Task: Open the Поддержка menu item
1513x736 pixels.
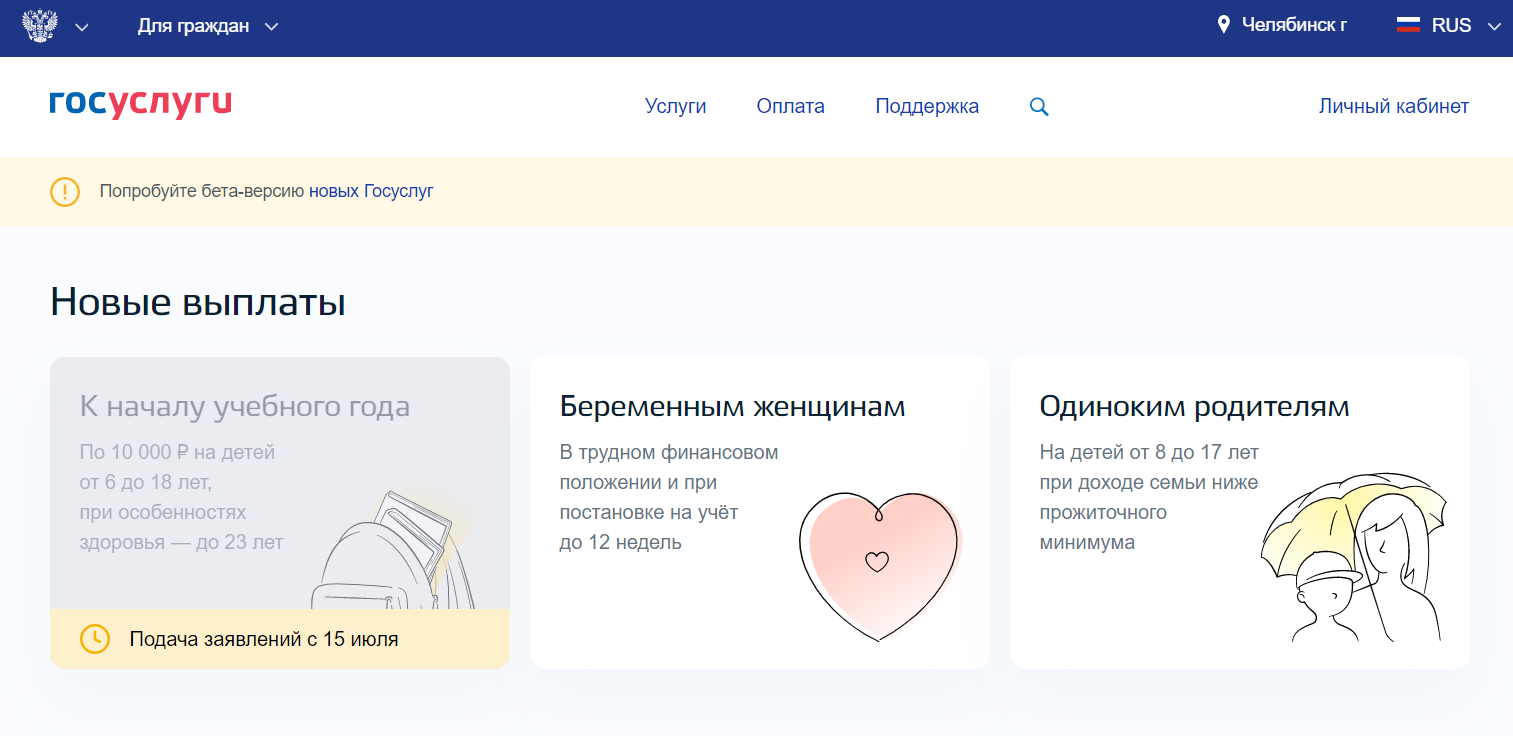Action: coord(926,106)
